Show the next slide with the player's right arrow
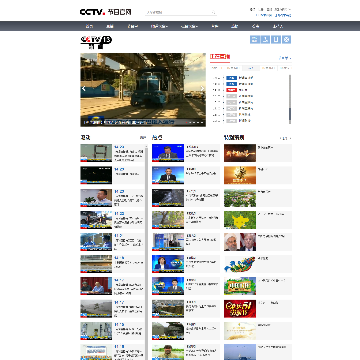This screenshot has width=360, height=360. click(202, 89)
